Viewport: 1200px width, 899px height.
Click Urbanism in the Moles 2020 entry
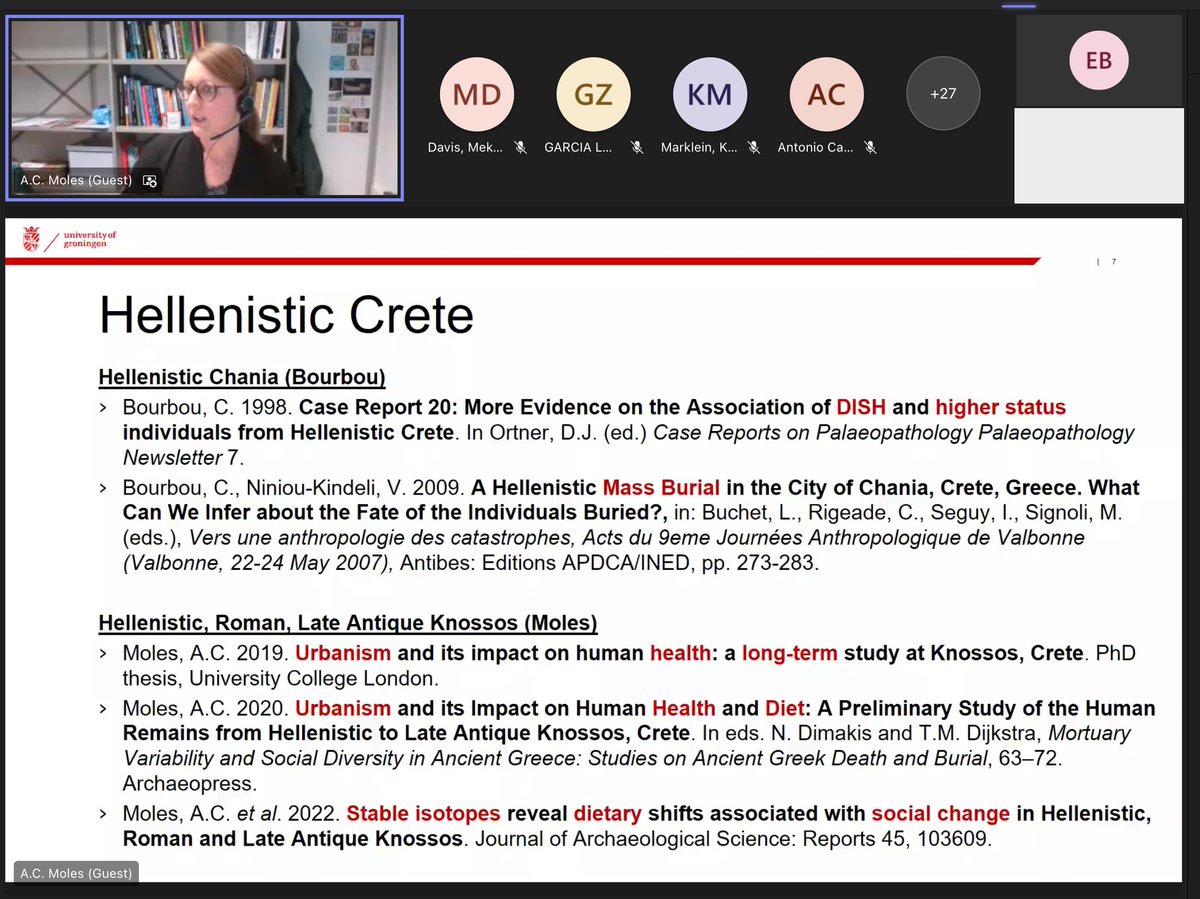tap(343, 708)
